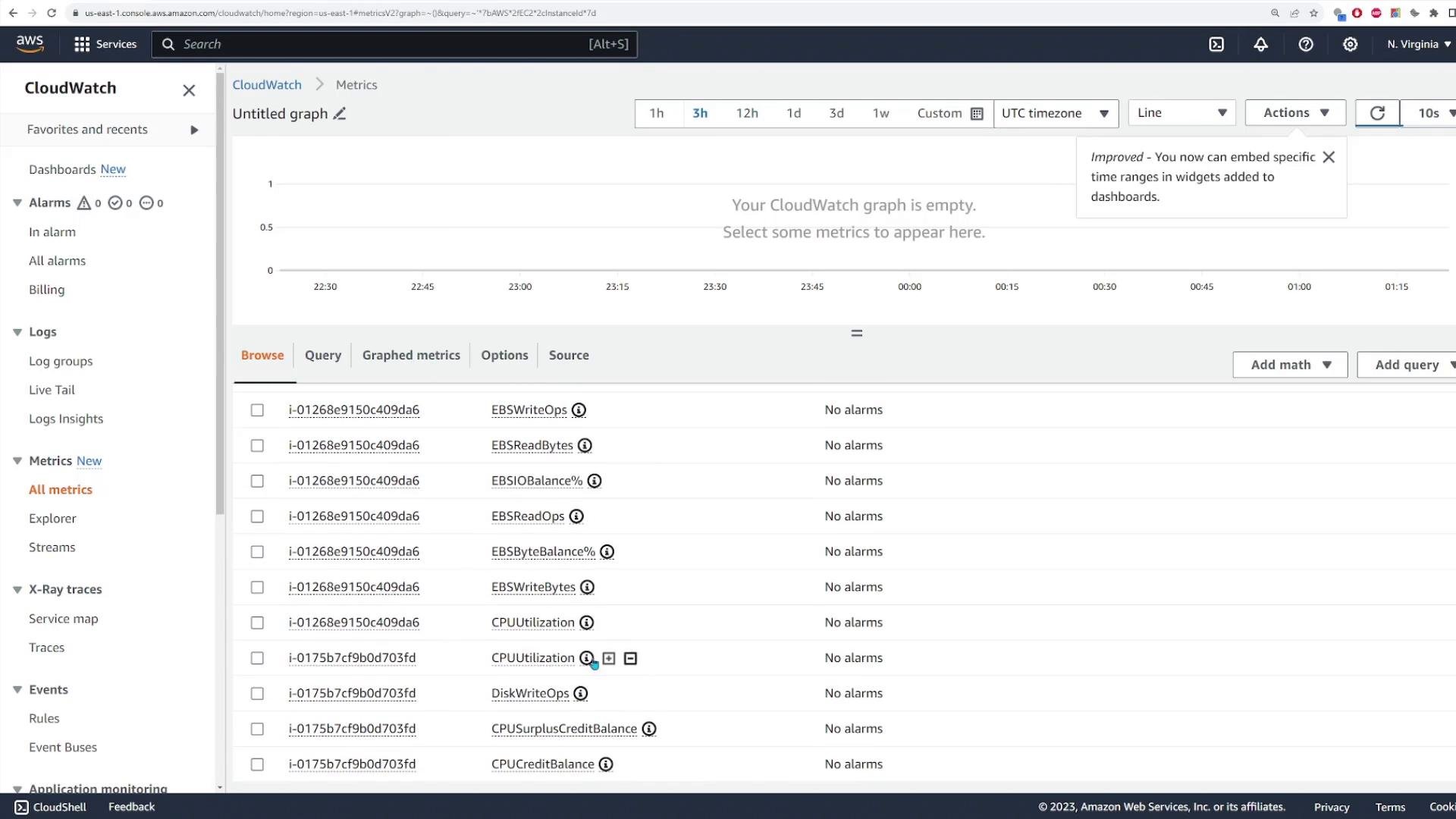Image resolution: width=1456 pixels, height=819 pixels.
Task: Click the AWS search field
Action: [x=394, y=44]
